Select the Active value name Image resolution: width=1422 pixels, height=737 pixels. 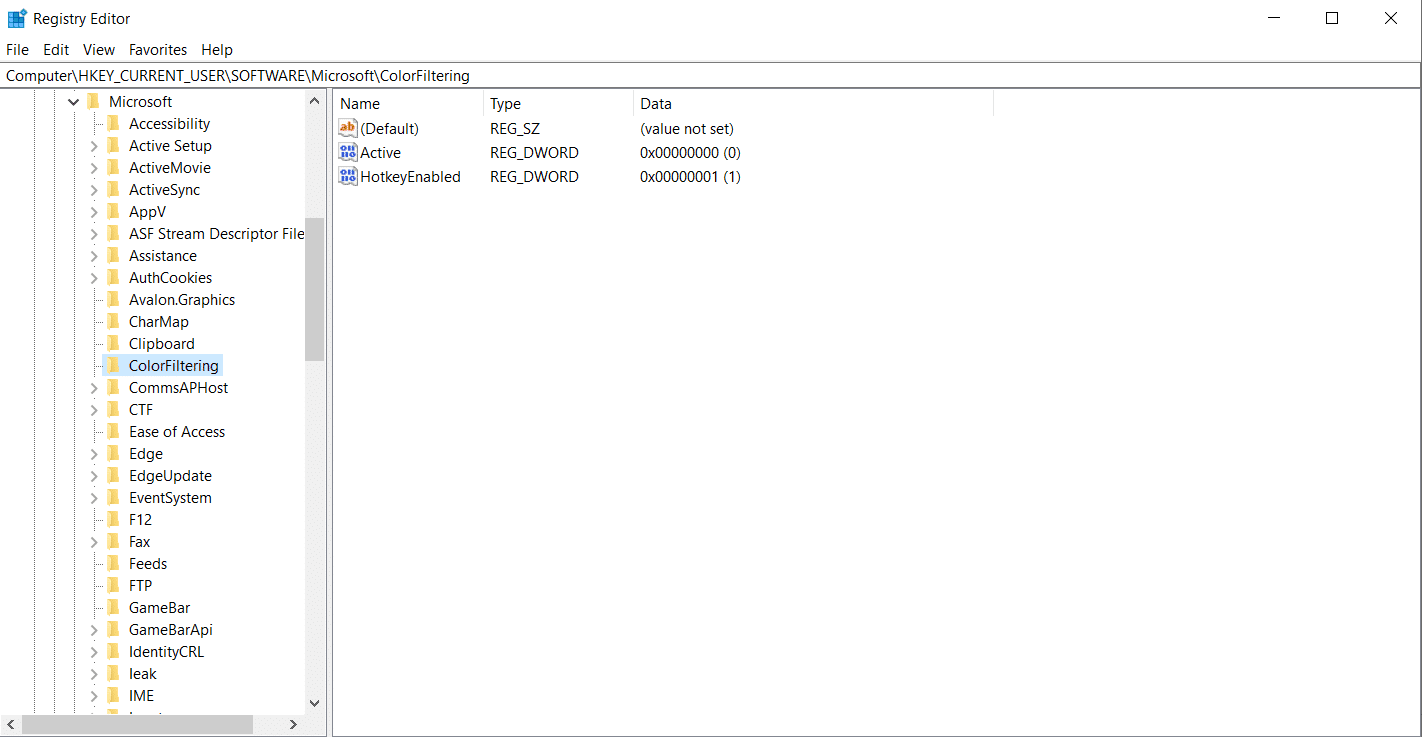click(x=381, y=152)
